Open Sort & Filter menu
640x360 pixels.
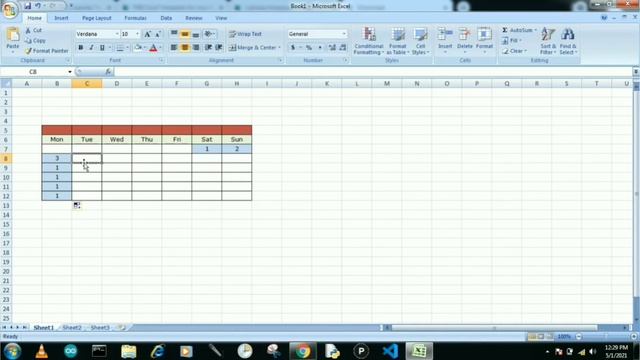click(548, 41)
